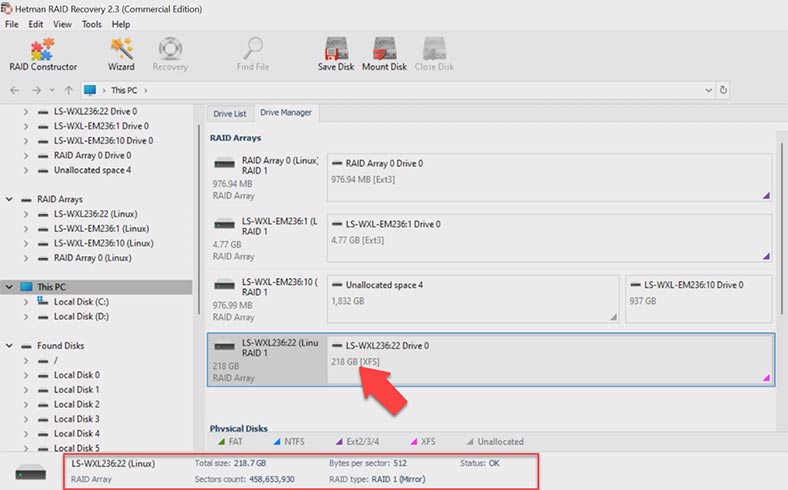
Task: Open the Help menu
Action: tap(121, 24)
